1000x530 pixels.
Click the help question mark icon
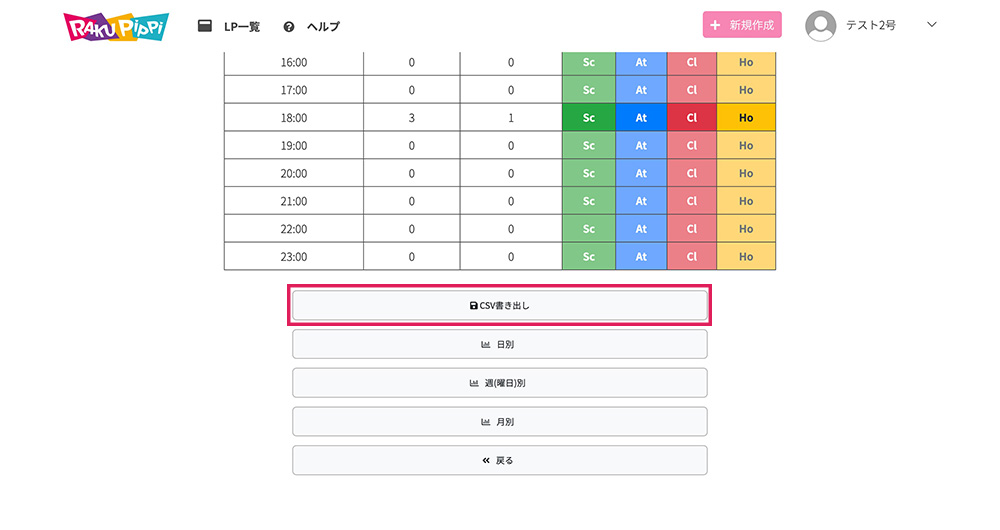pos(289,27)
